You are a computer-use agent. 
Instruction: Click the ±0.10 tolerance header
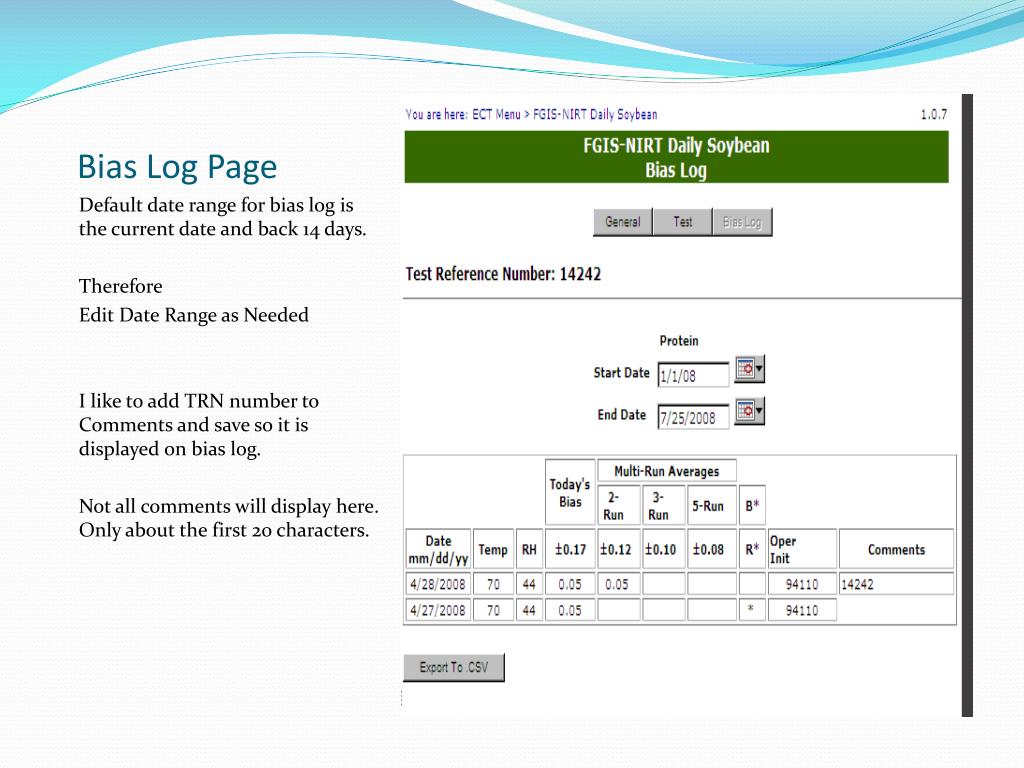point(663,549)
